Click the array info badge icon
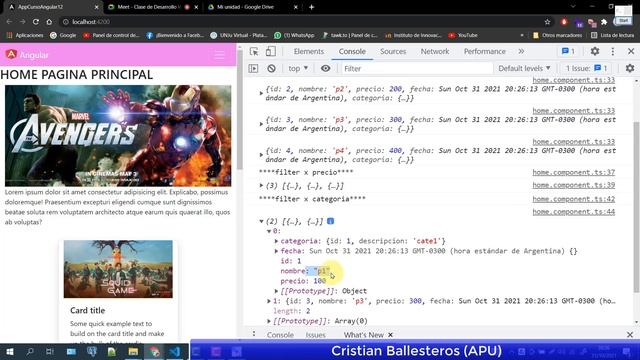 point(331,221)
